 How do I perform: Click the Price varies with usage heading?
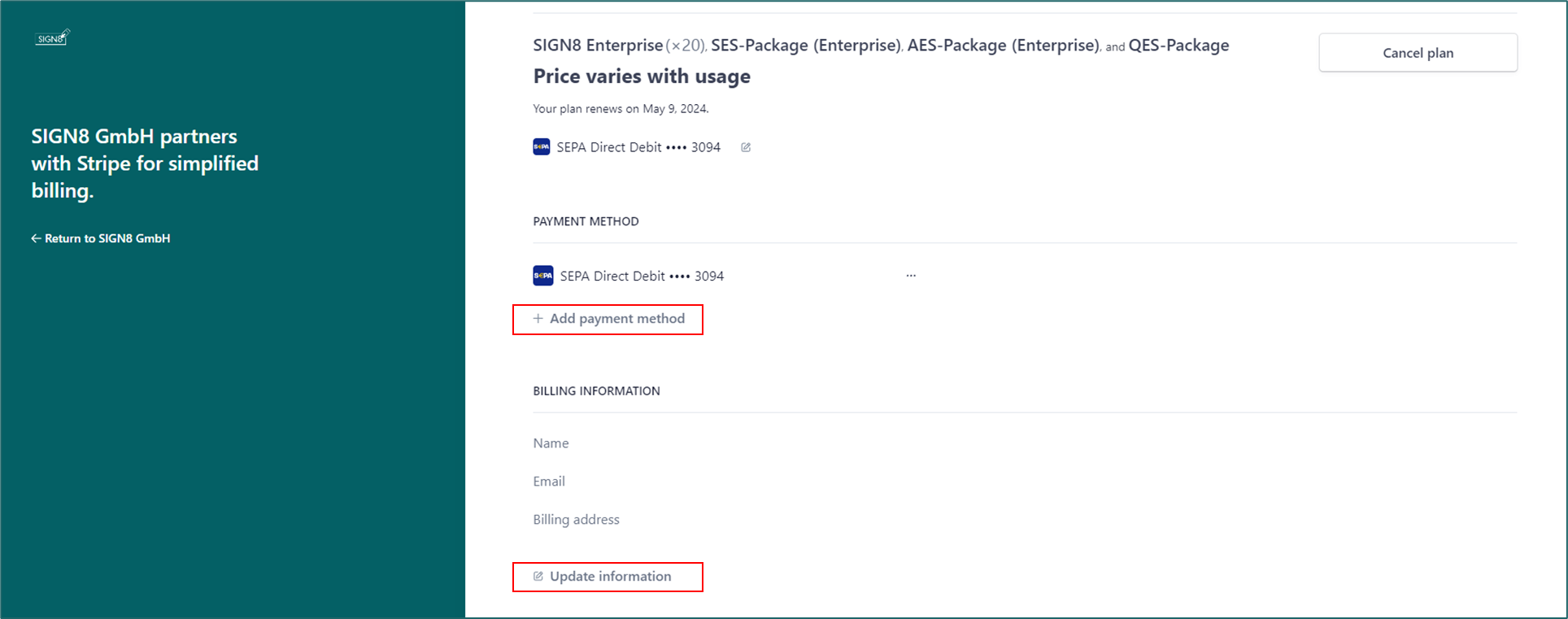pyautogui.click(x=642, y=76)
